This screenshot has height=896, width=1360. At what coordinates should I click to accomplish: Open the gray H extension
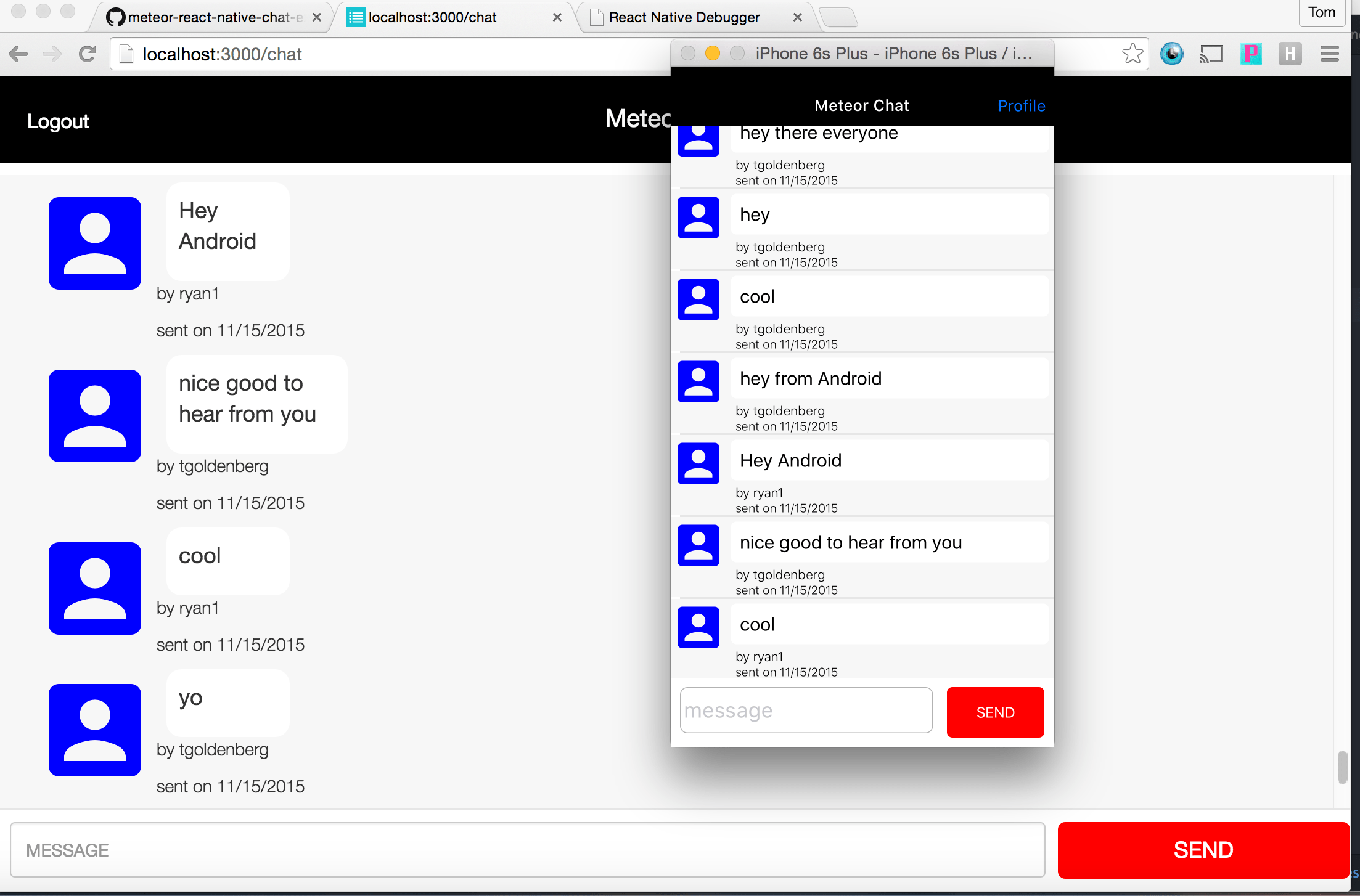(1290, 54)
